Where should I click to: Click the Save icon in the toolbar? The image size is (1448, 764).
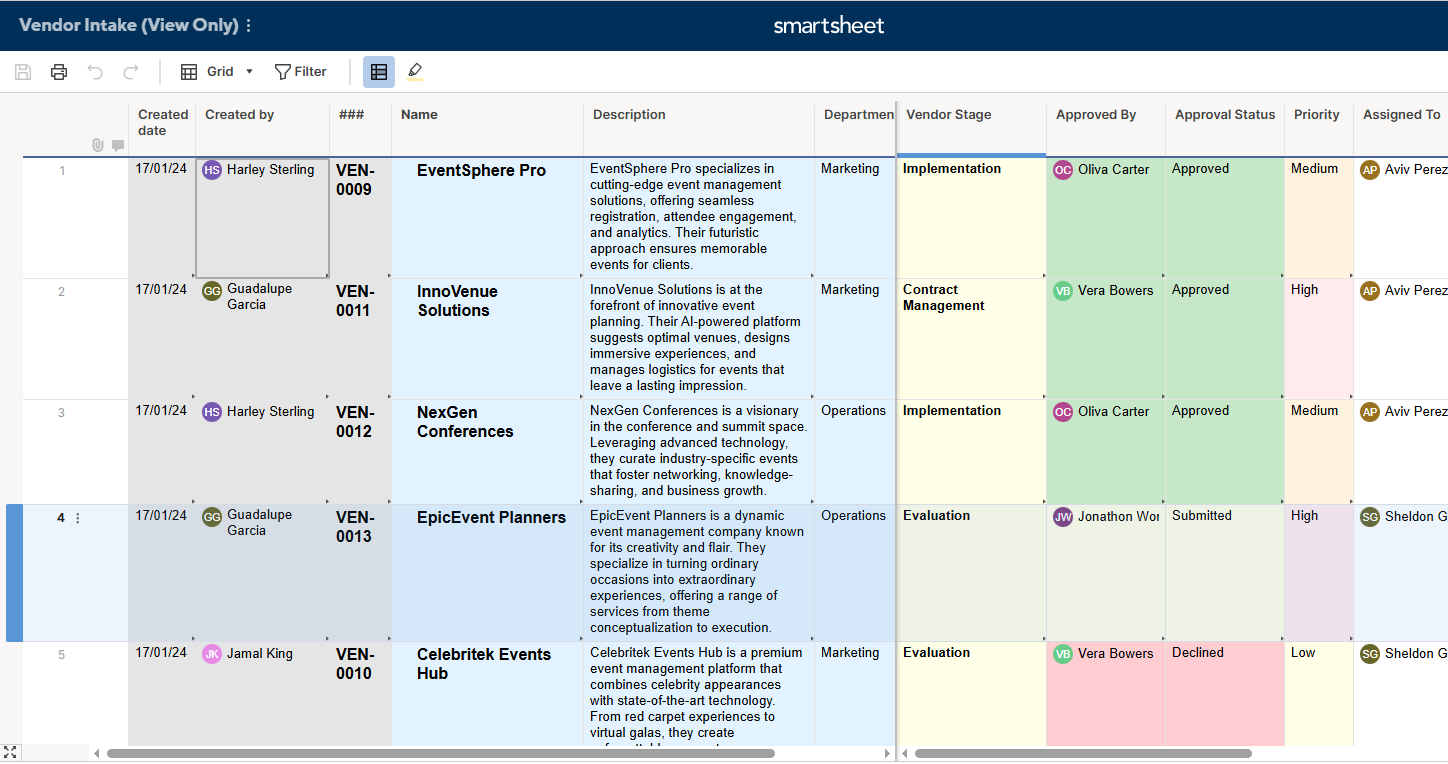click(x=23, y=72)
